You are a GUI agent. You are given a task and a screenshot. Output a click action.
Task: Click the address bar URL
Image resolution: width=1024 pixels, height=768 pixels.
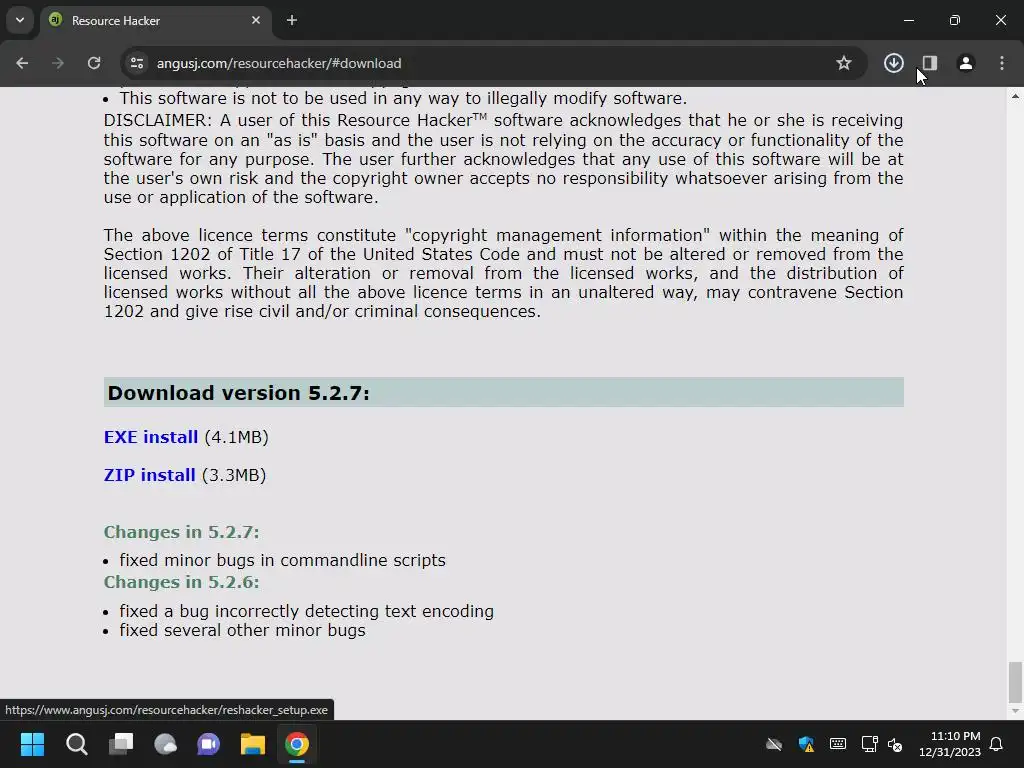point(279,63)
